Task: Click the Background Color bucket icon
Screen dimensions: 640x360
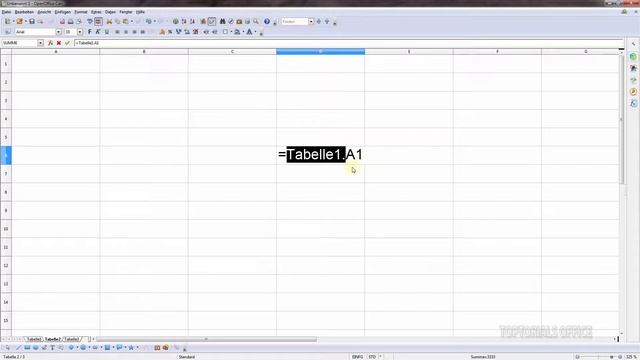Action: (237, 32)
